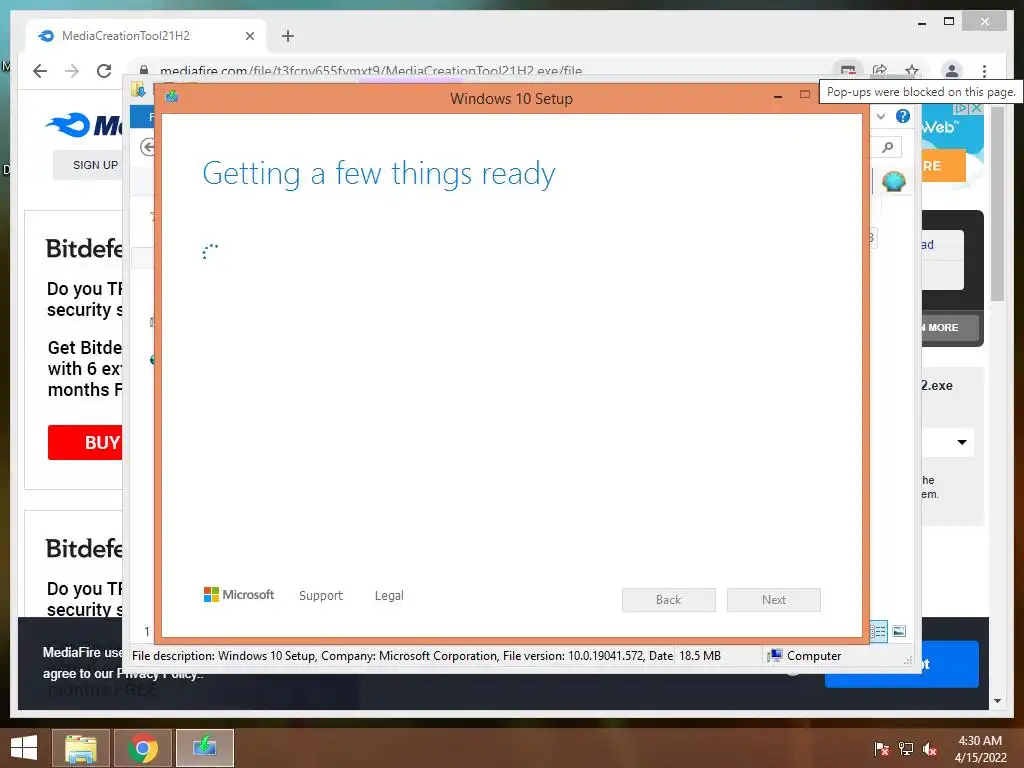Click the Next button in Setup
This screenshot has width=1024, height=768.
click(774, 600)
